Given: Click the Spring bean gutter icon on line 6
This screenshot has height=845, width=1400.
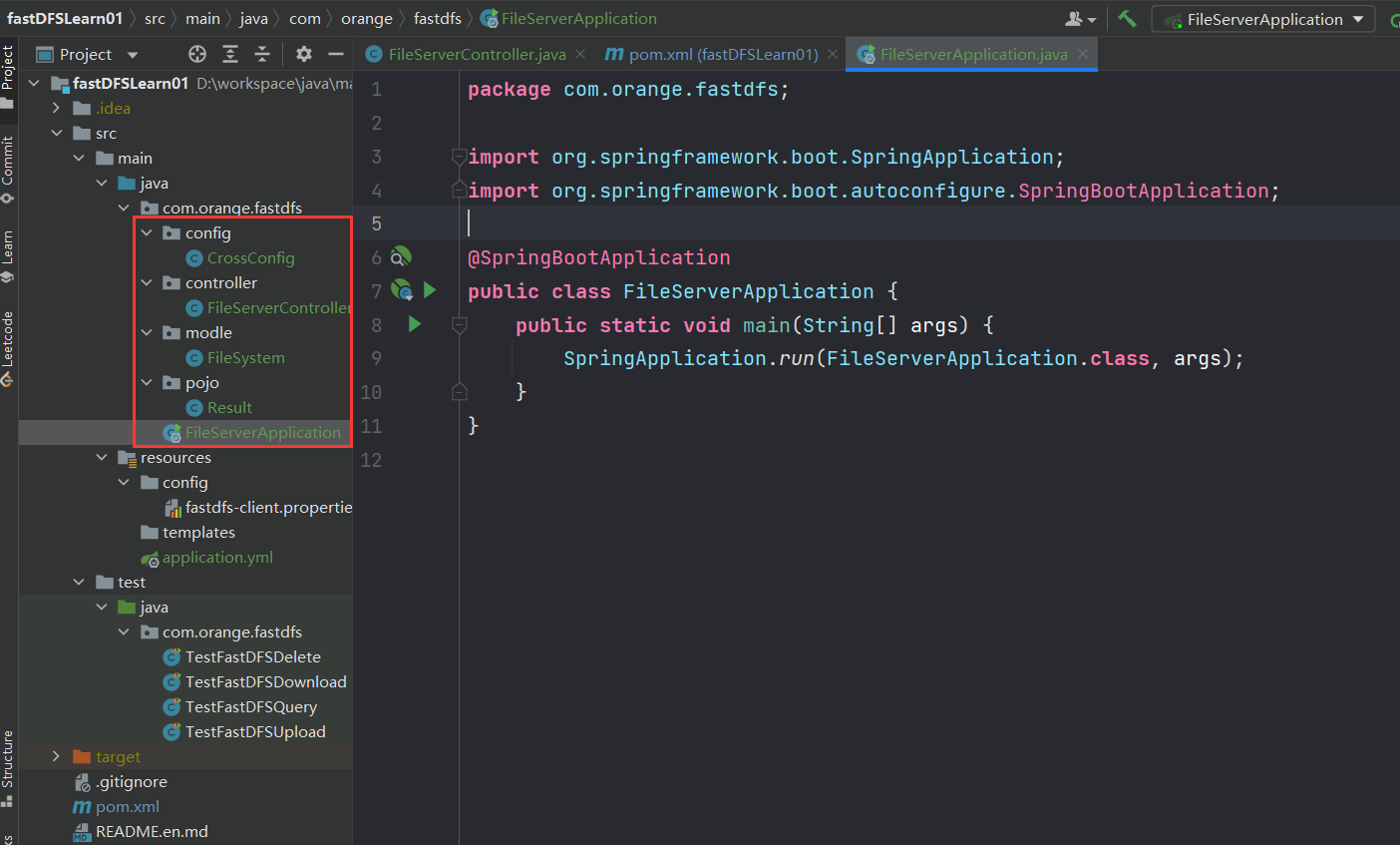Looking at the screenshot, I should [401, 257].
